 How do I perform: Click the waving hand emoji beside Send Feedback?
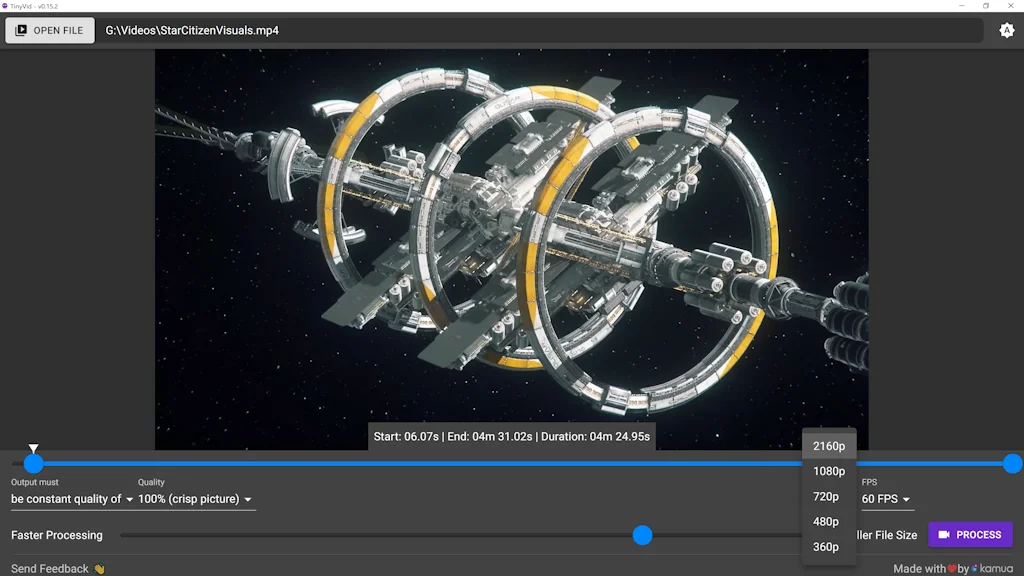pyautogui.click(x=96, y=568)
